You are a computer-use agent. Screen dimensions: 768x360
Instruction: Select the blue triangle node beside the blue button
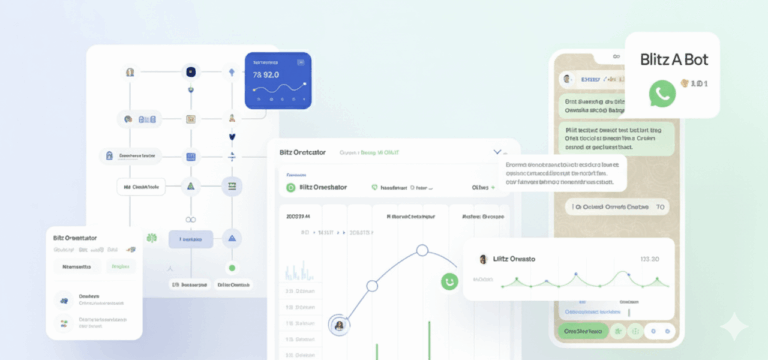click(232, 239)
